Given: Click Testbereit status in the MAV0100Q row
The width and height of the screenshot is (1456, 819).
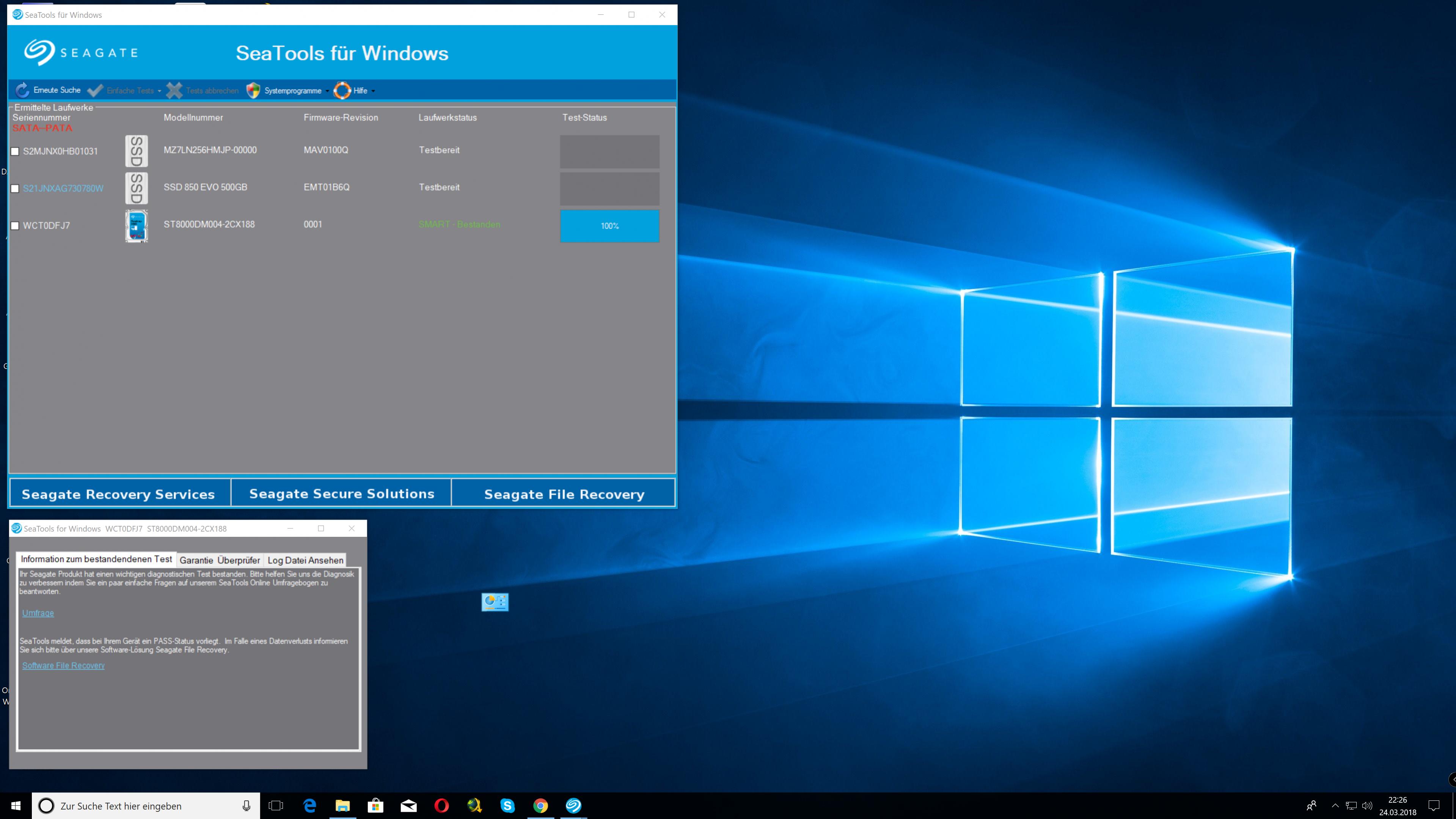Looking at the screenshot, I should point(439,150).
